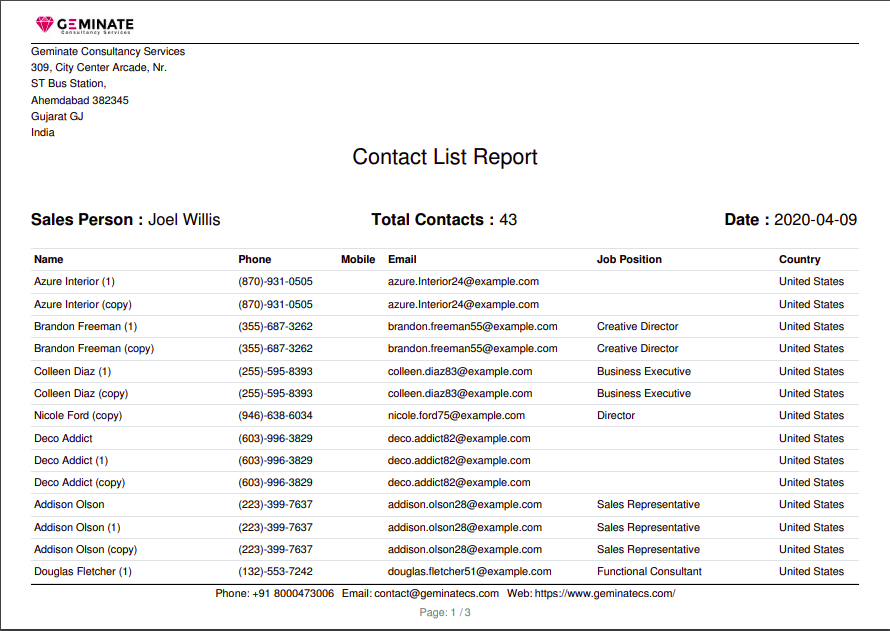Select the Name column header
The width and height of the screenshot is (890, 631).
click(x=48, y=259)
